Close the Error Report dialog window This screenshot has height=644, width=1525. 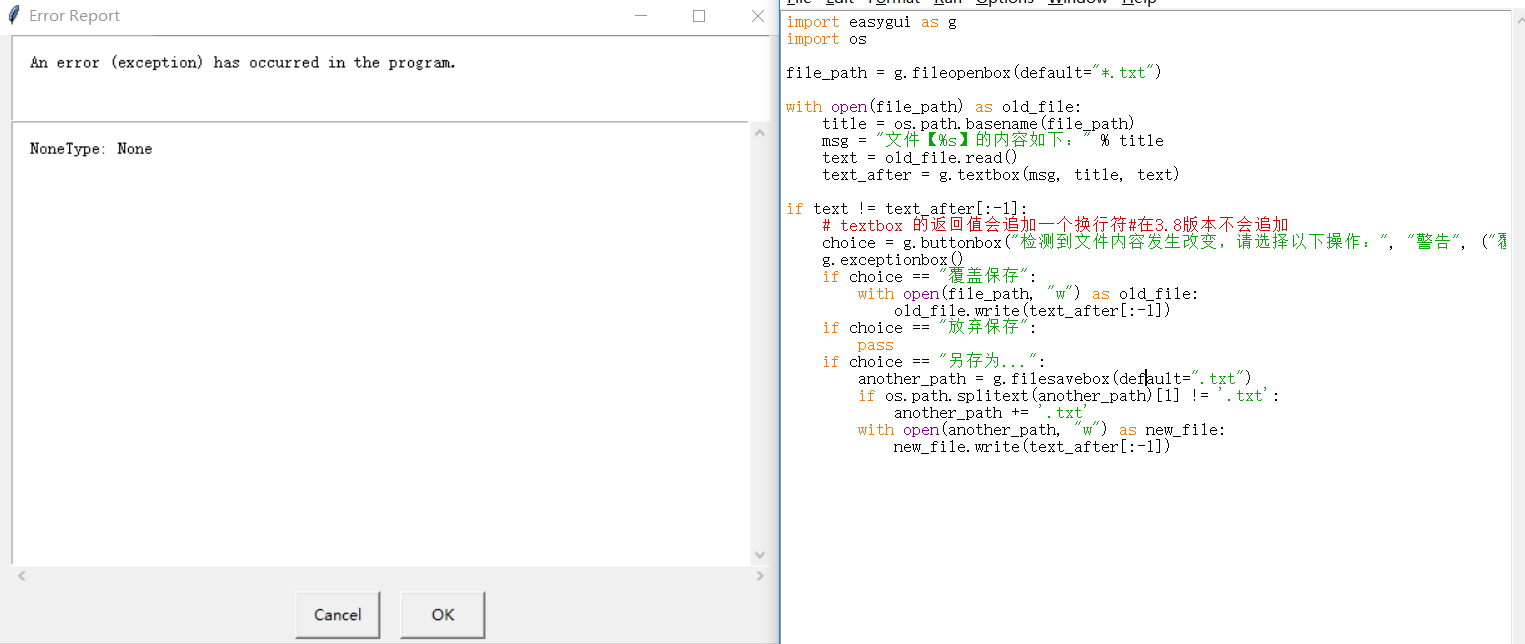[x=757, y=16]
